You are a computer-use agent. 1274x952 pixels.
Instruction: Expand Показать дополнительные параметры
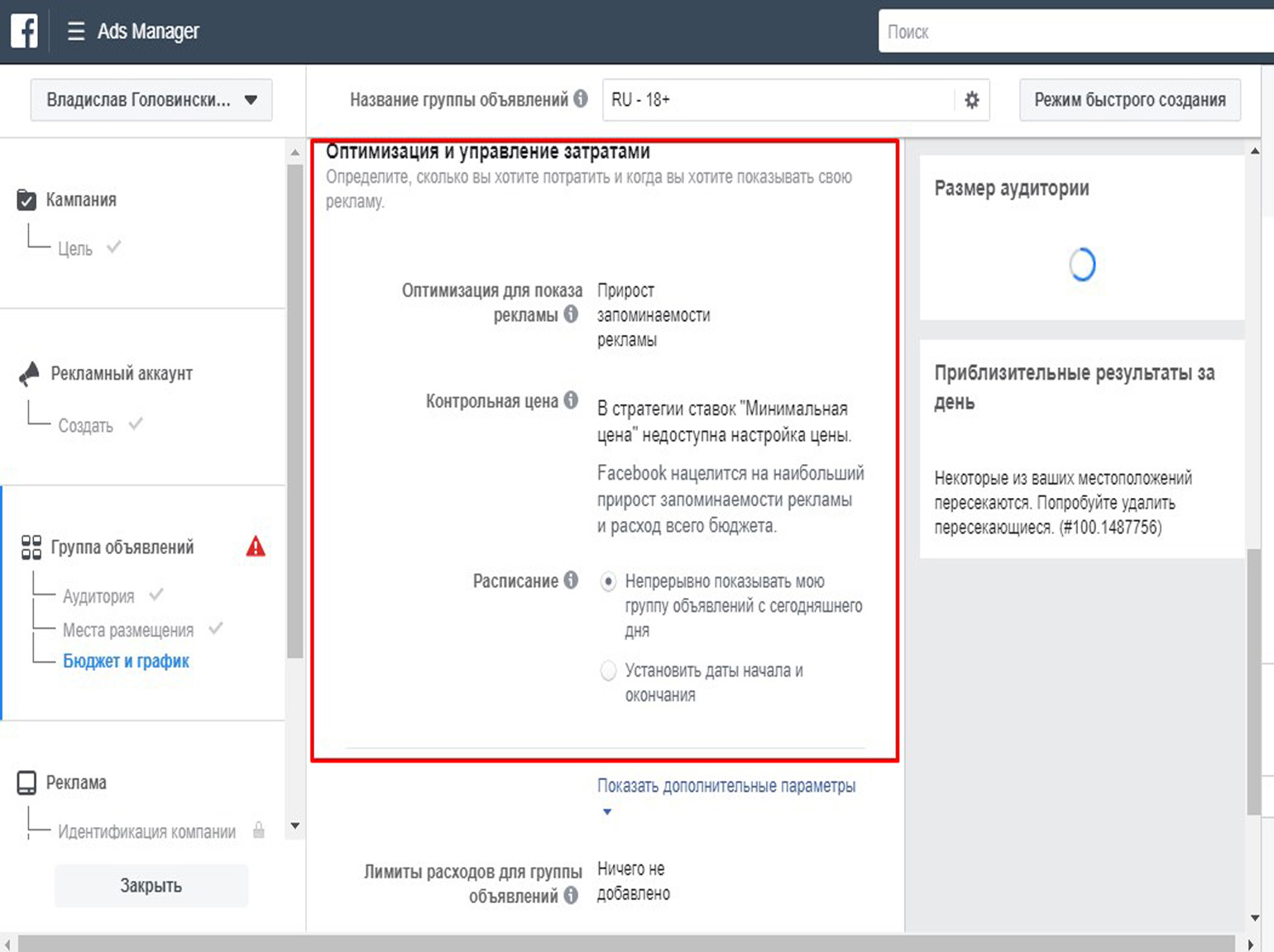point(726,787)
